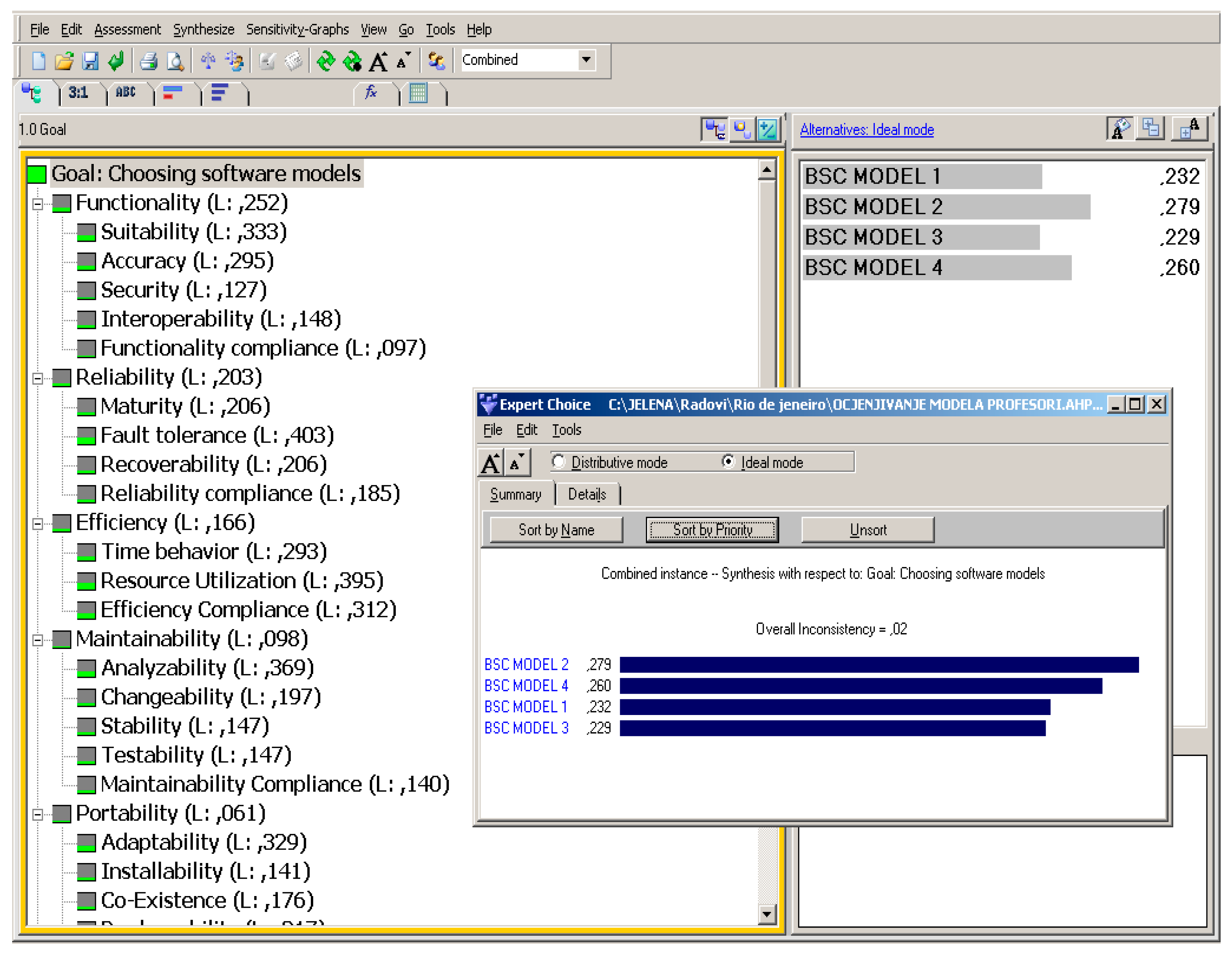This screenshot has height=956, width=1232.
Task: Click the A with note icon in Alternatives pane
Action: pyautogui.click(x=1120, y=129)
